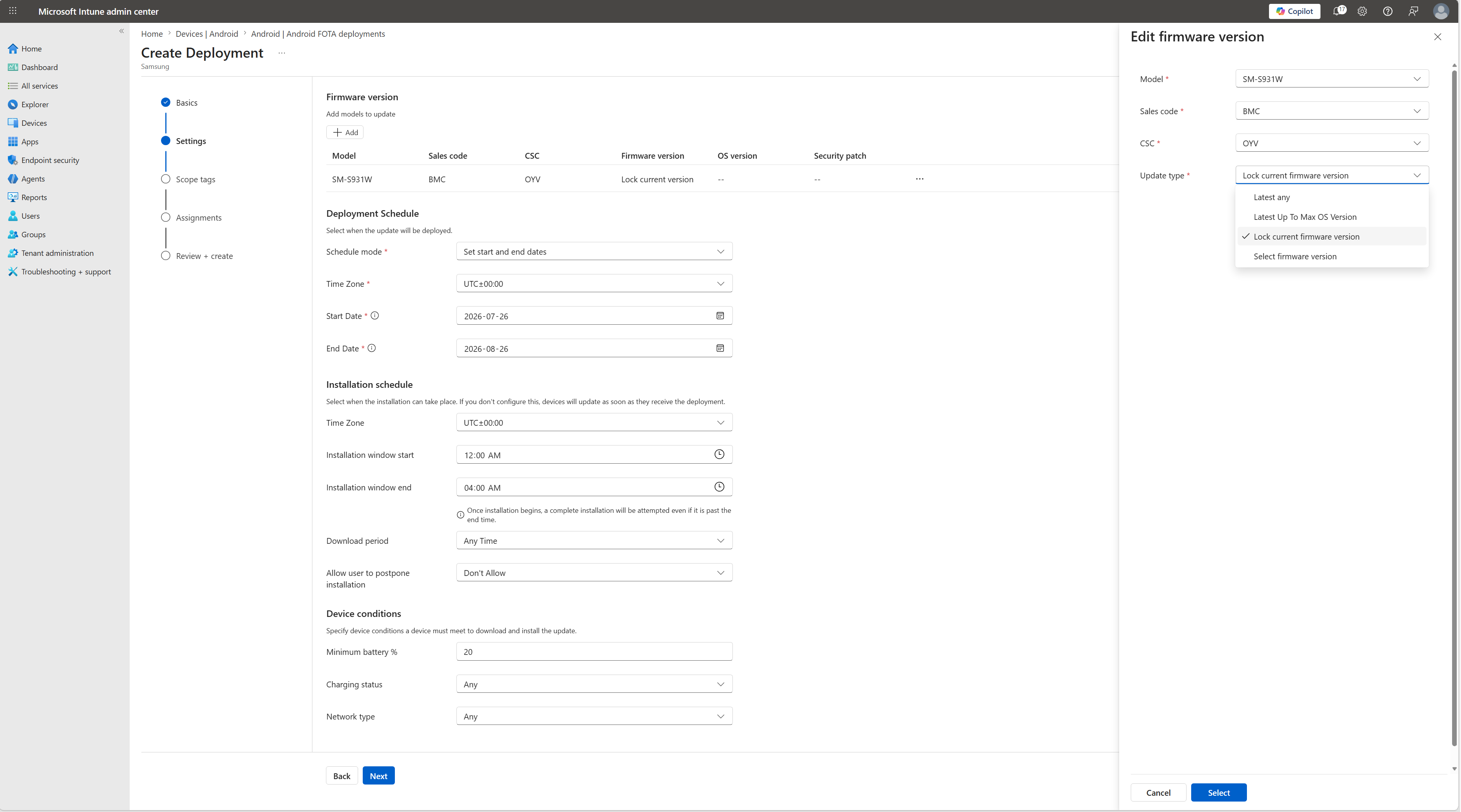Choose Lock current firmware version option
The width and height of the screenshot is (1461, 812).
coord(1332,236)
